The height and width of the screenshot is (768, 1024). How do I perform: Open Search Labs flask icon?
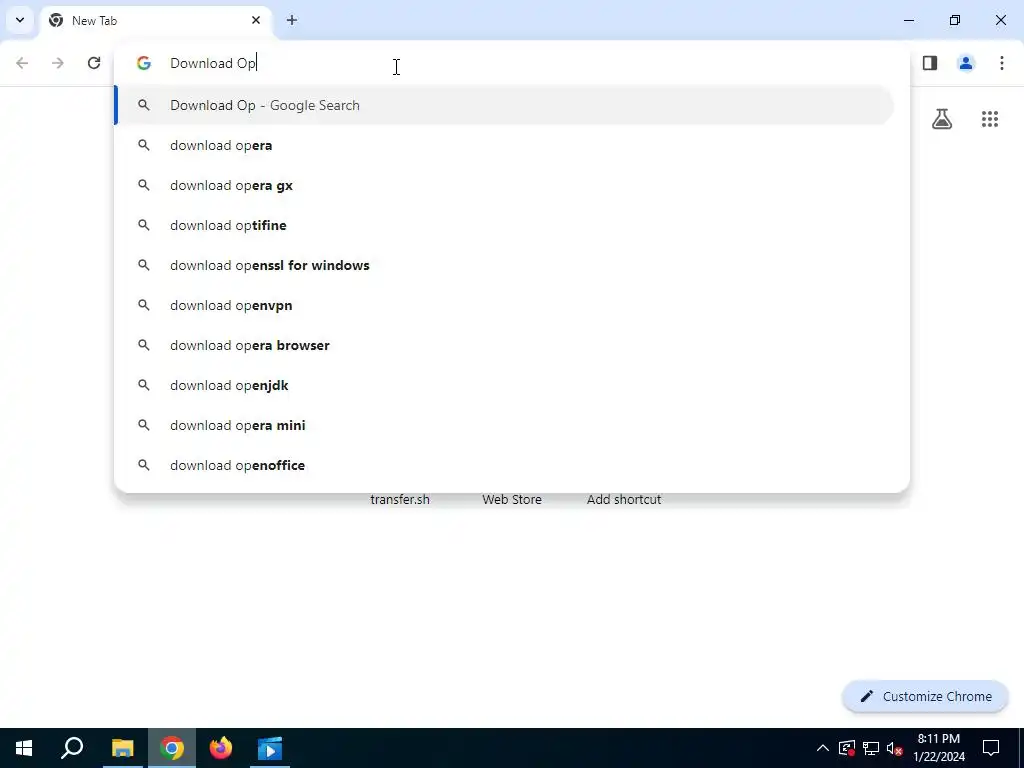click(942, 119)
